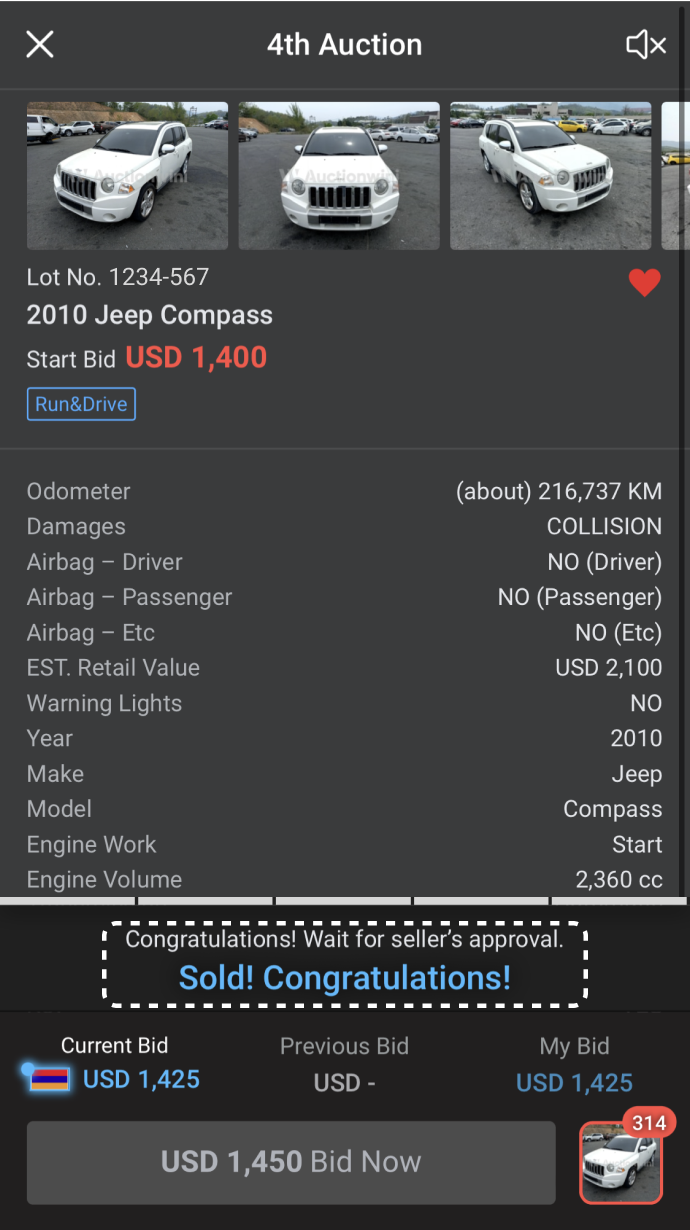Screen dimensions: 690x1230
Task: Select the Odometer detail row
Action: coord(345,491)
